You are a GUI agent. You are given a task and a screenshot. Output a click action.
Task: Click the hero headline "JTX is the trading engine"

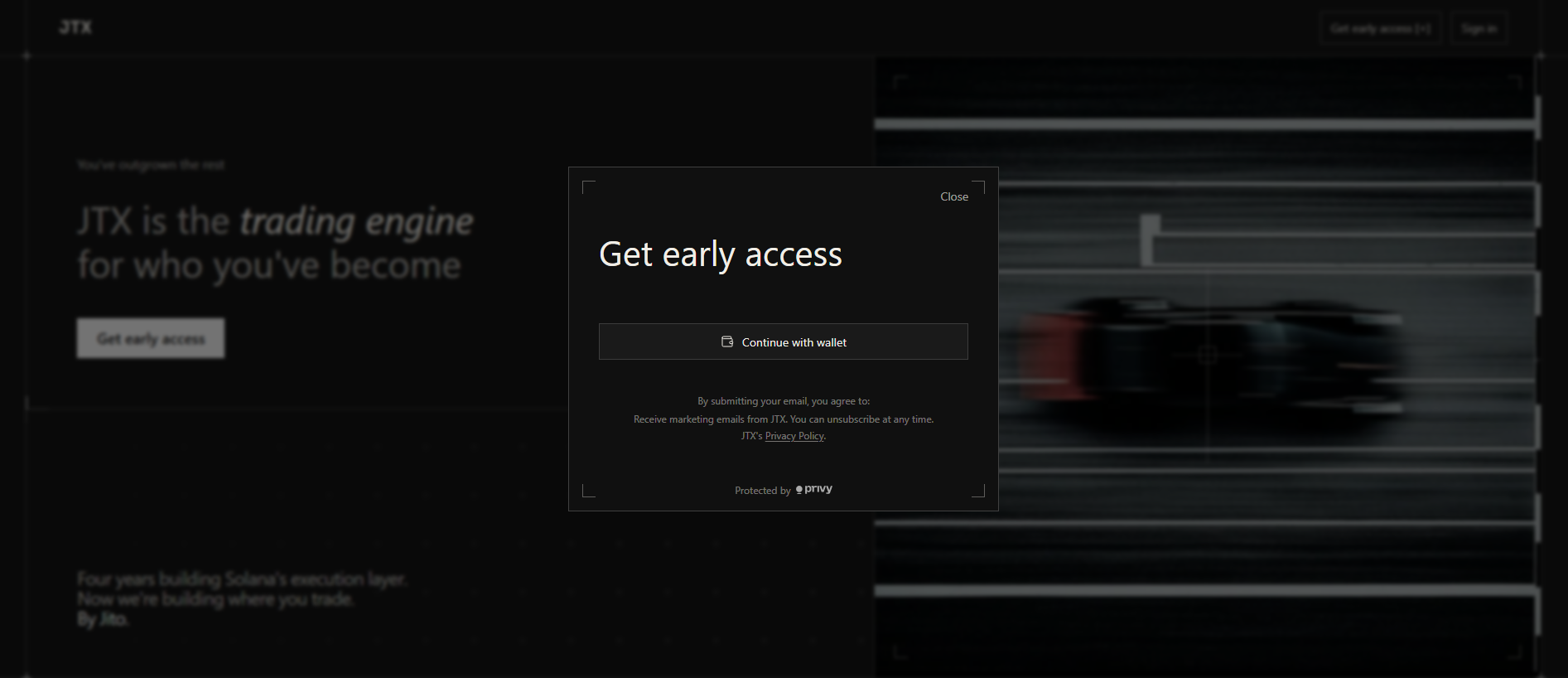[x=275, y=221]
